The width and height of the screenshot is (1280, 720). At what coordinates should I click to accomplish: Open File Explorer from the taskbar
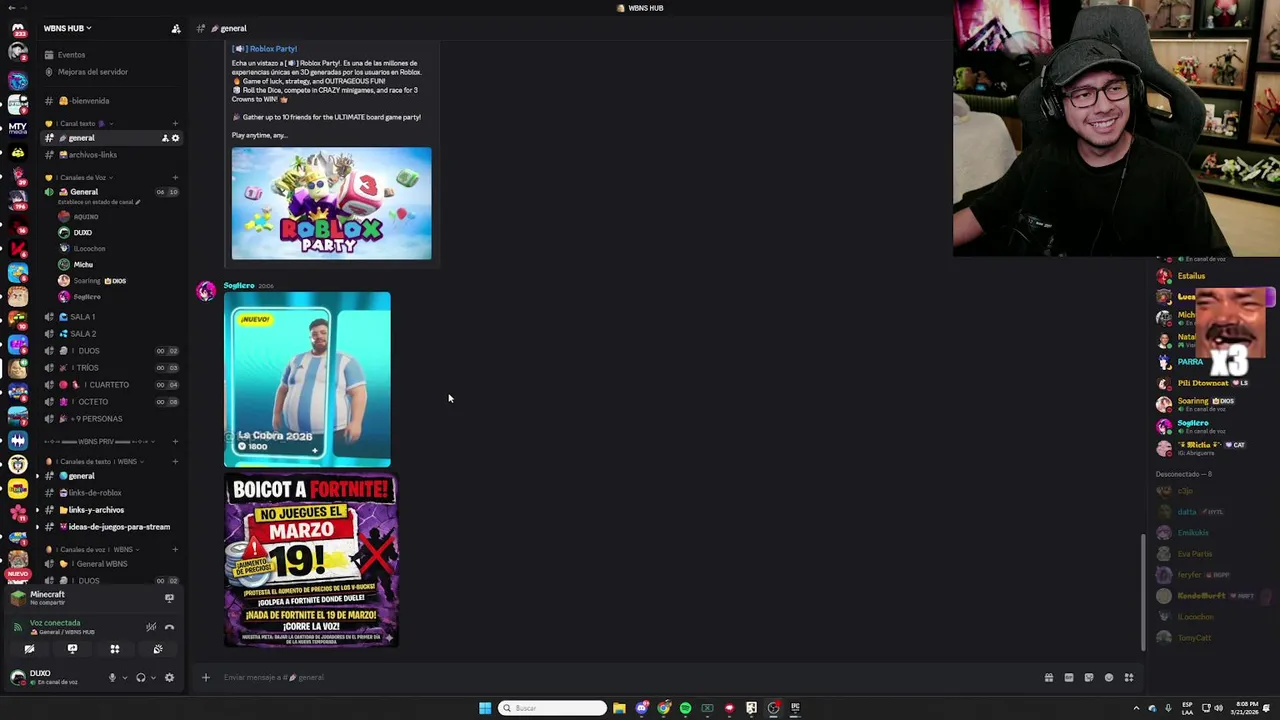point(619,708)
